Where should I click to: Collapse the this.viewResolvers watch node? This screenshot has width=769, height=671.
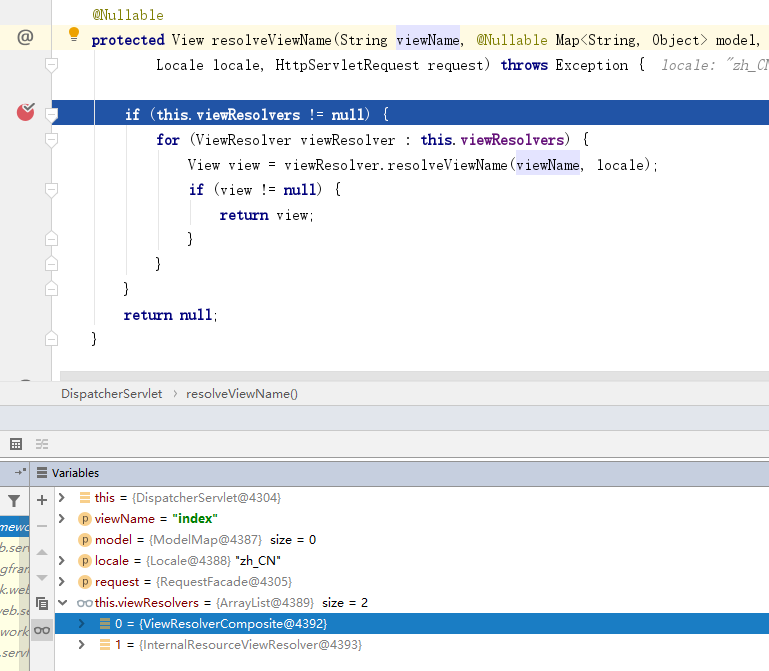tap(63, 602)
